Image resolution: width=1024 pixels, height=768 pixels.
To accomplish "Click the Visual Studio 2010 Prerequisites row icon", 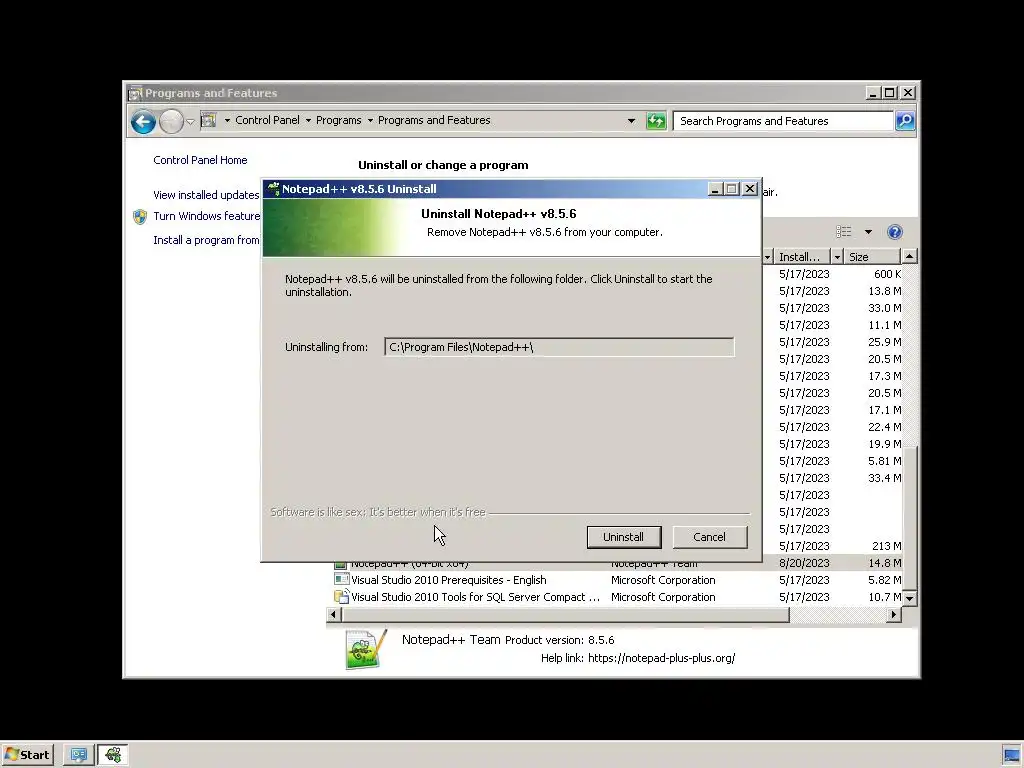I will 341,579.
